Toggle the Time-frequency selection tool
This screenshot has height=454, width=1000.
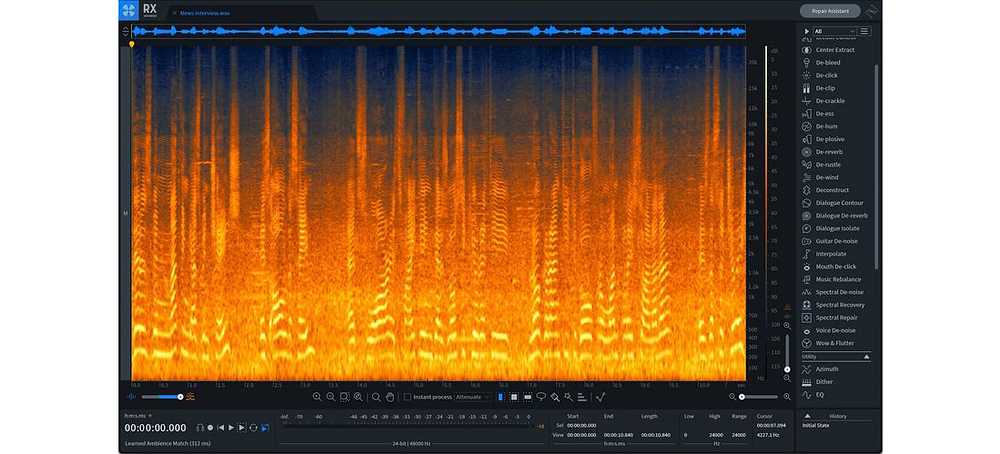(x=513, y=397)
